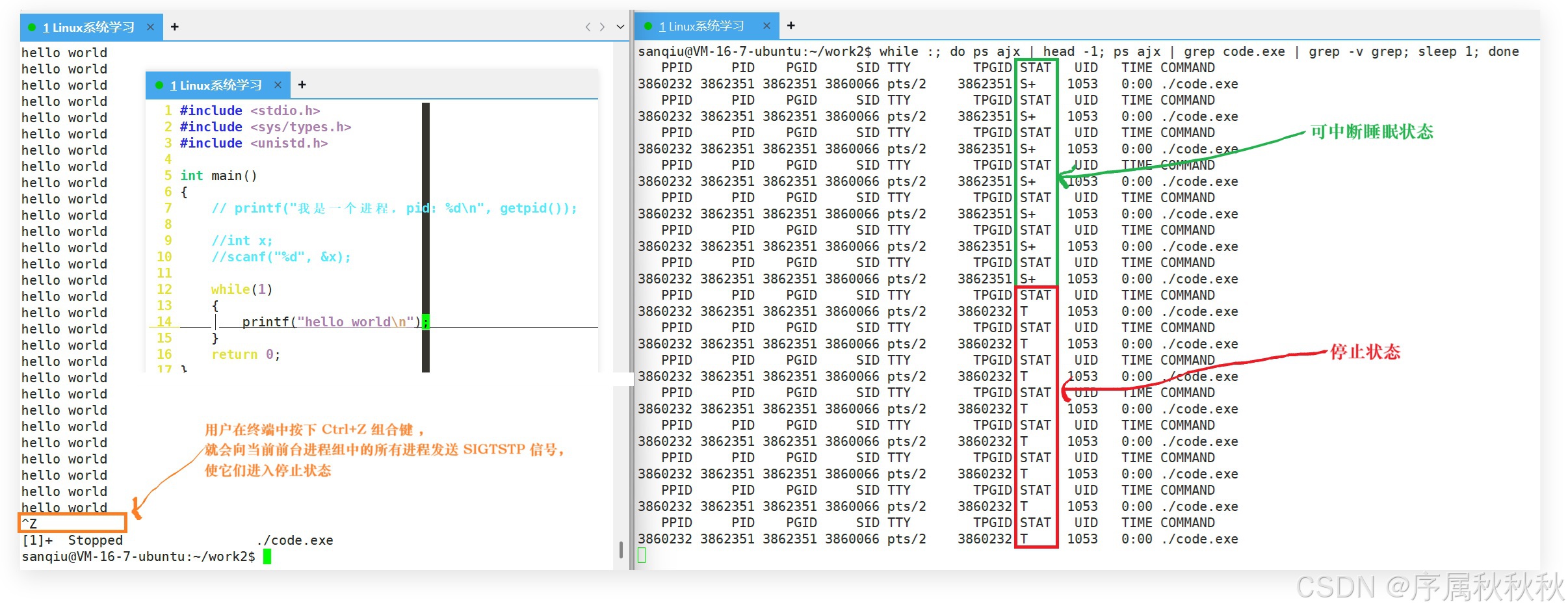Click the left terminal prompt sanqiu@VM-16-7-ubuntu

tap(138, 556)
